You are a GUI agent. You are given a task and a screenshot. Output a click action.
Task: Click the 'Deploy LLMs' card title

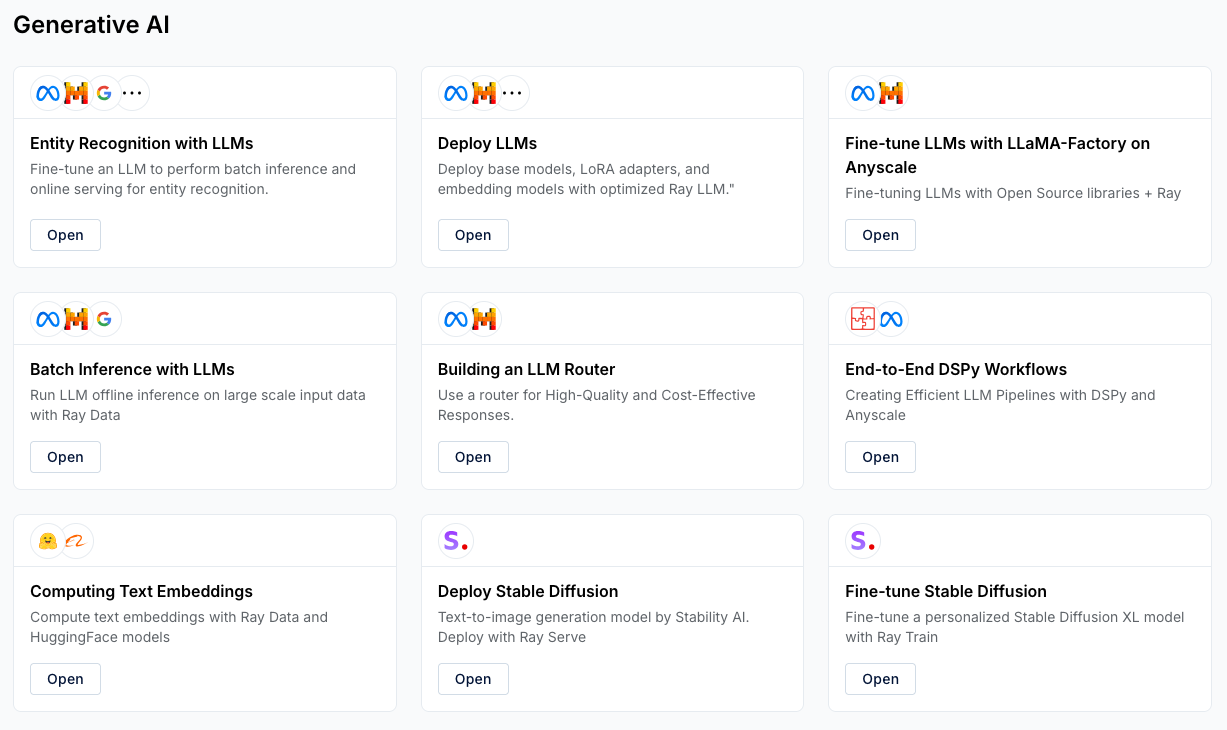pyautogui.click(x=488, y=144)
